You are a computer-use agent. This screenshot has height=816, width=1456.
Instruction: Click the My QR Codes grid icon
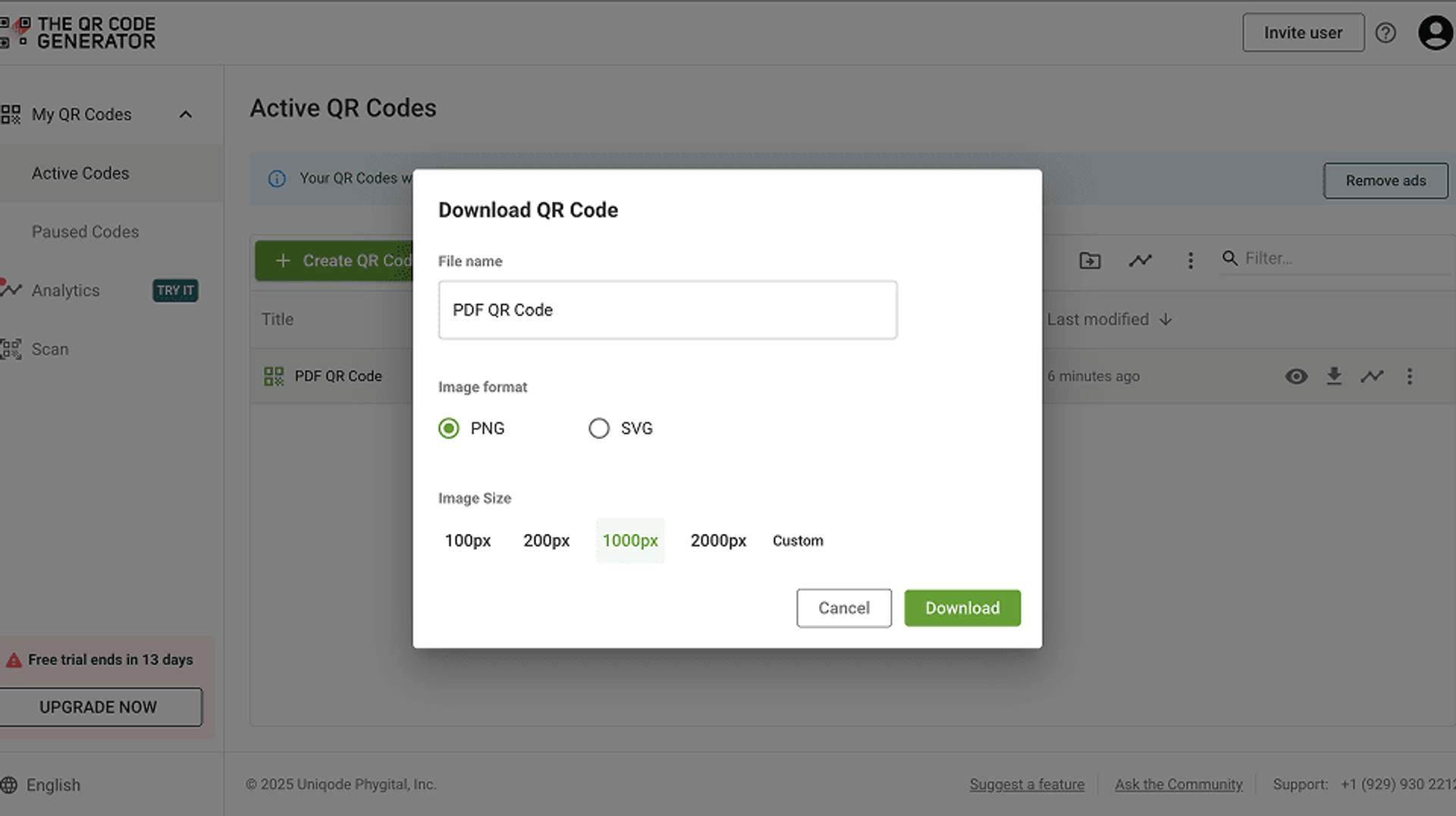click(x=11, y=115)
